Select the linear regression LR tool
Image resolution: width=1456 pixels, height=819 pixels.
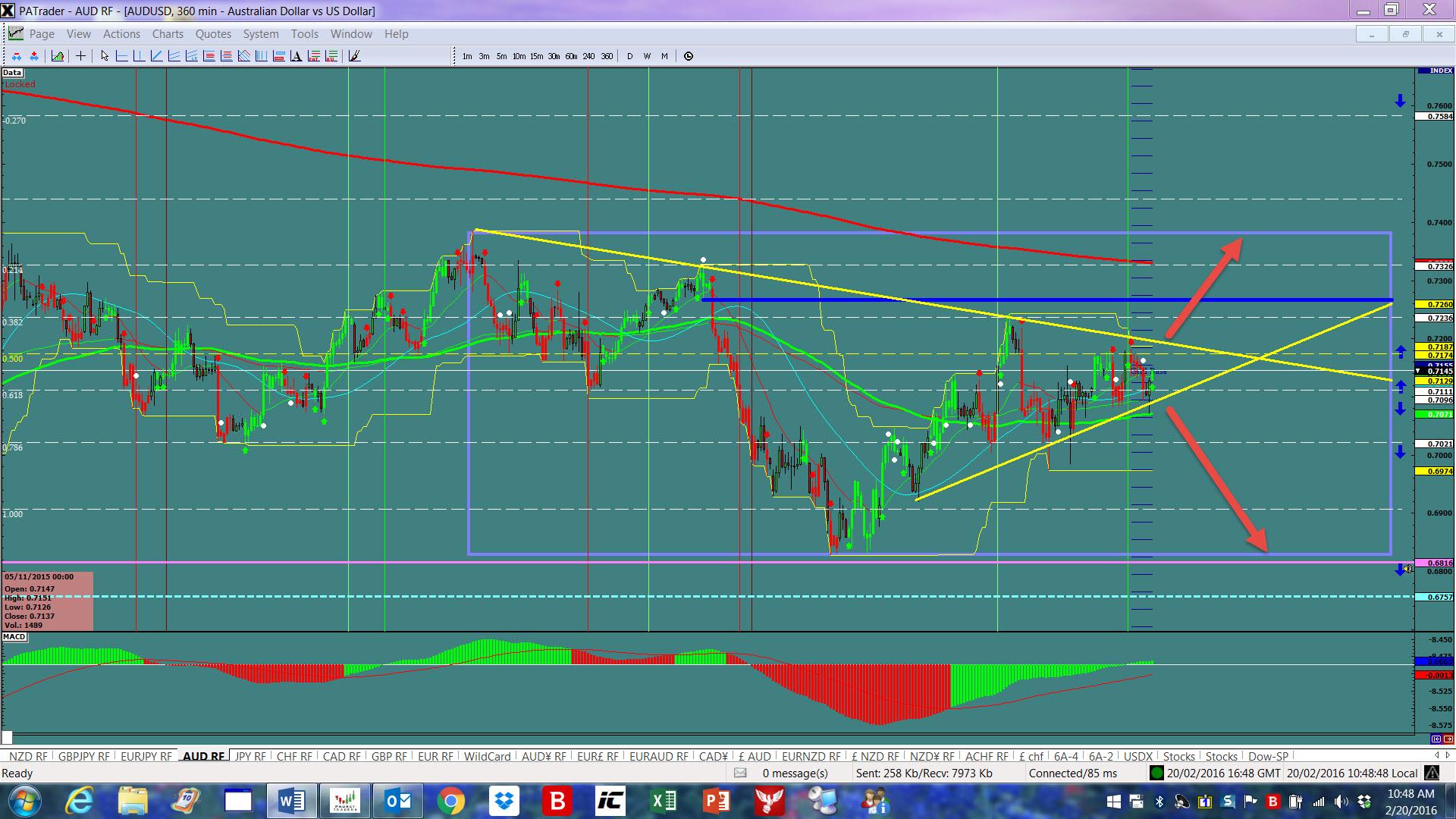(x=191, y=56)
